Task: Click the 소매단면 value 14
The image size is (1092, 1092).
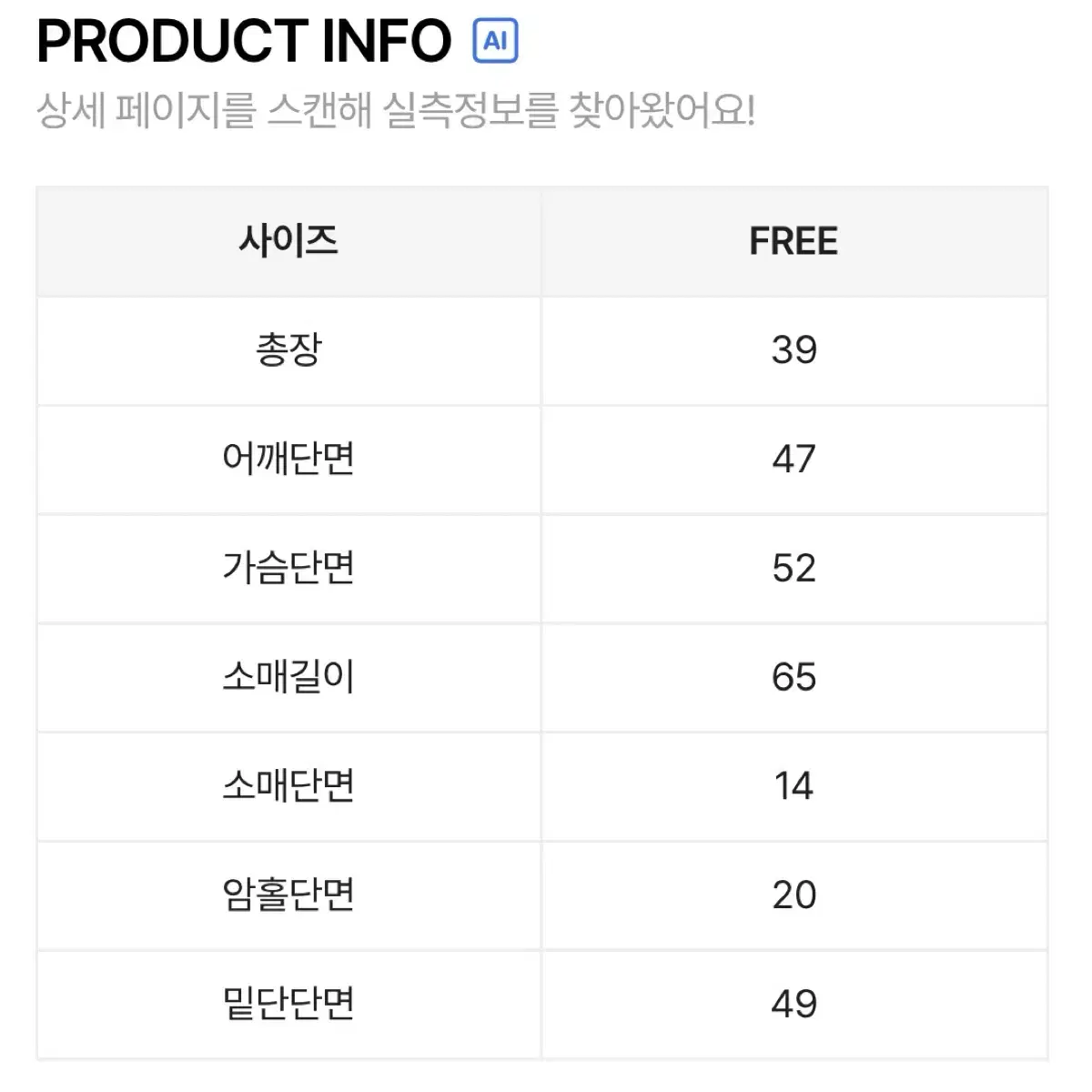Action: pos(794,786)
